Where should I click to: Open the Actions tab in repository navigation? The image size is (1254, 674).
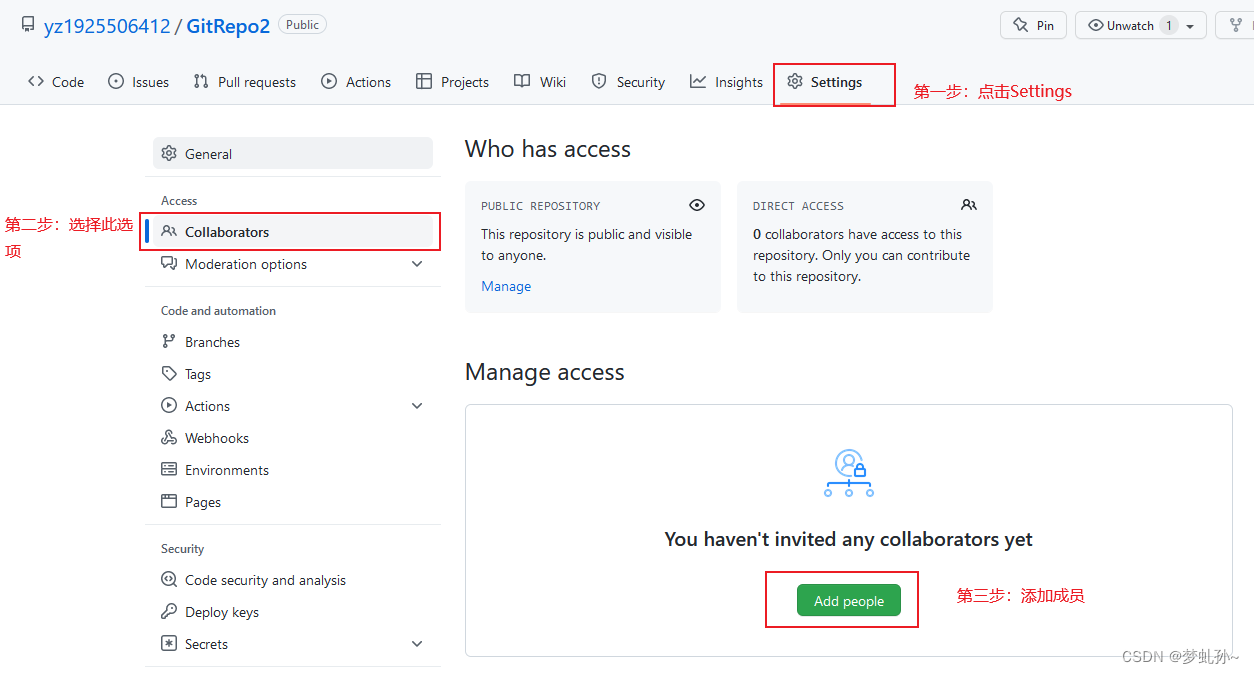coord(356,82)
